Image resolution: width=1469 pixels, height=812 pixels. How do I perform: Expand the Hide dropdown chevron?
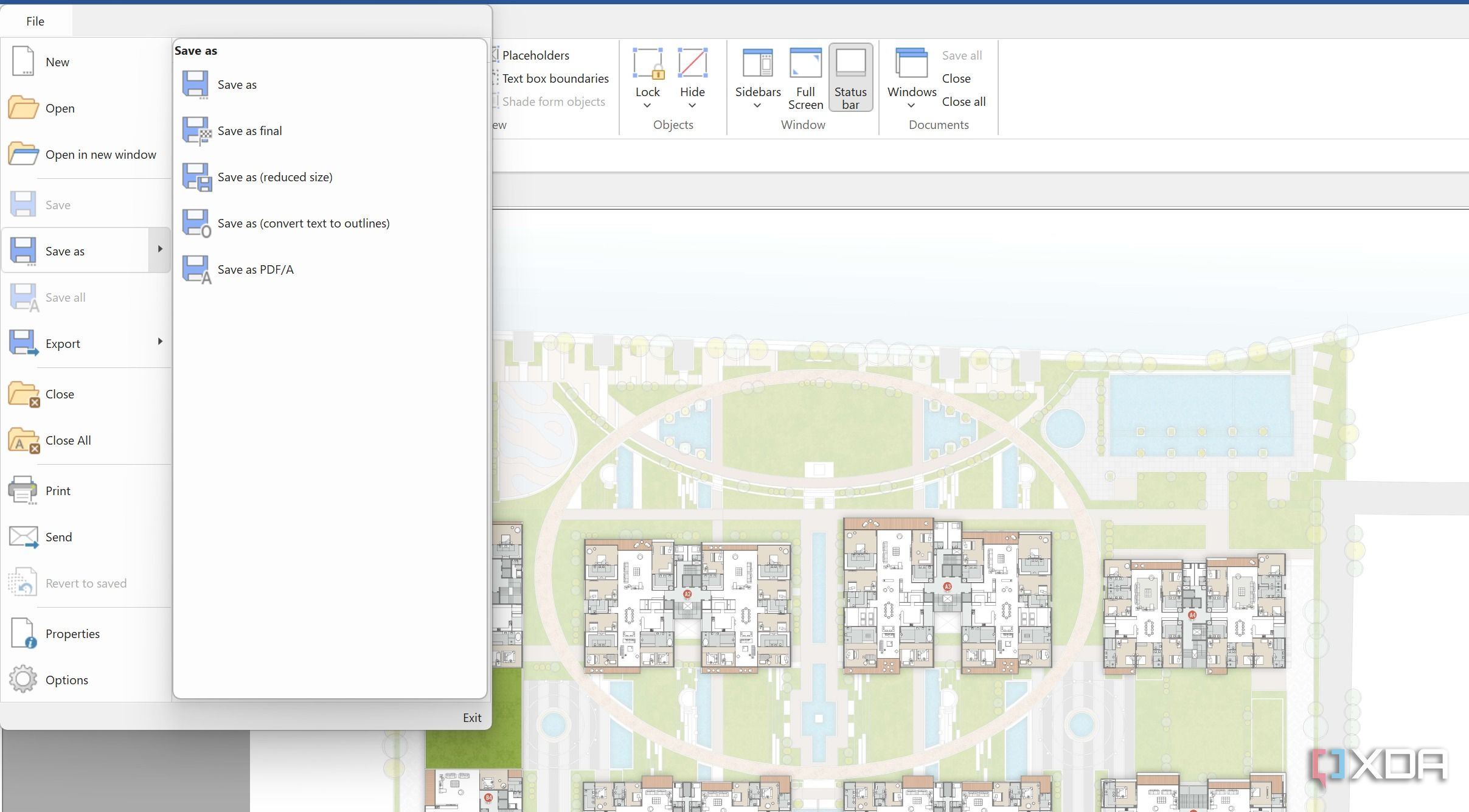click(x=692, y=106)
